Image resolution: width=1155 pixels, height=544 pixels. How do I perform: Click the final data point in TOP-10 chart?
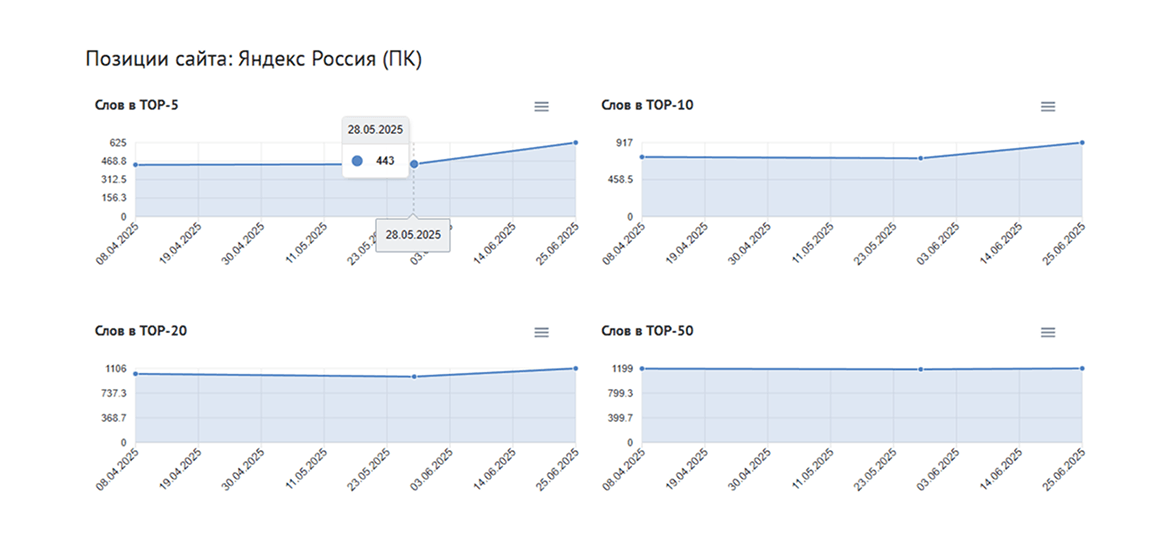click(1082, 142)
